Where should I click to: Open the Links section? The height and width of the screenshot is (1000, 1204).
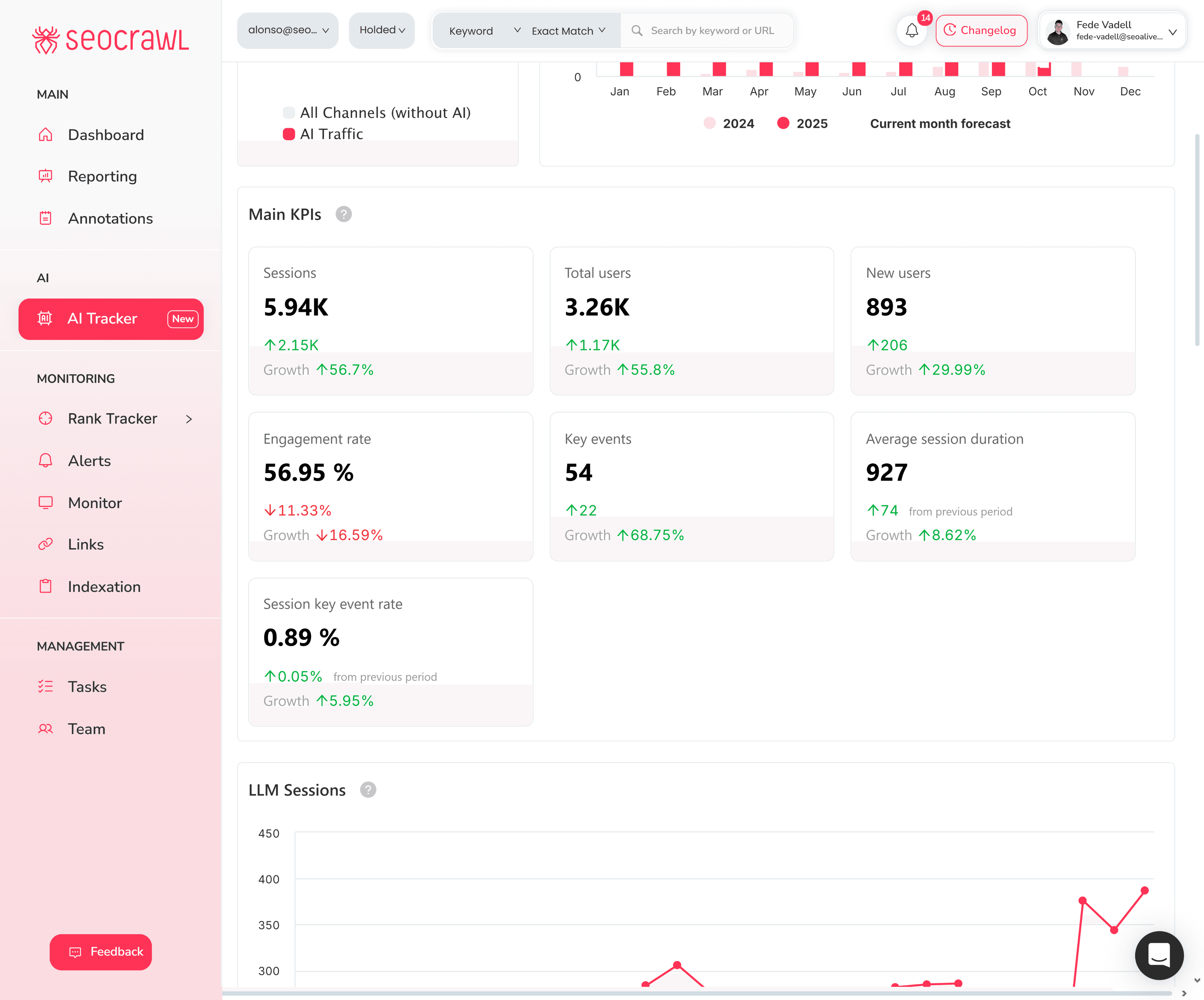coord(85,545)
